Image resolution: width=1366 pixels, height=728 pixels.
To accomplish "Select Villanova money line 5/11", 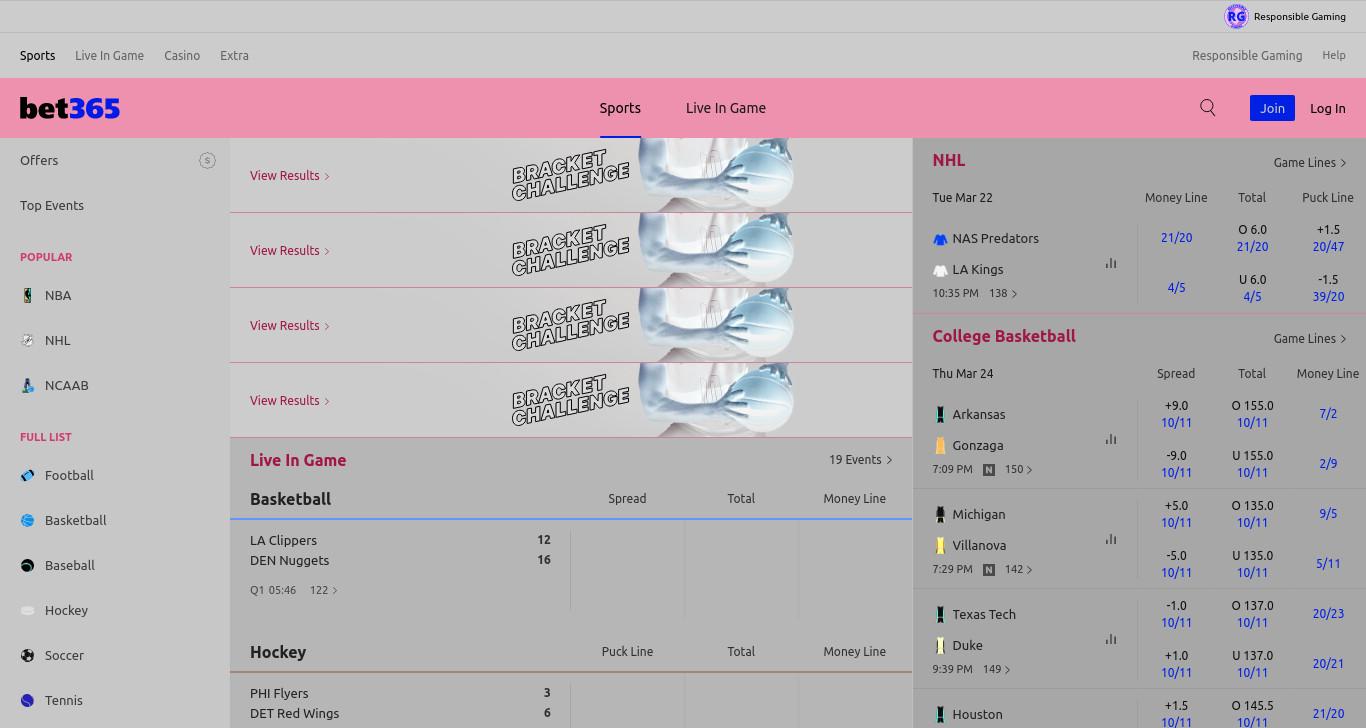I will pos(1328,564).
